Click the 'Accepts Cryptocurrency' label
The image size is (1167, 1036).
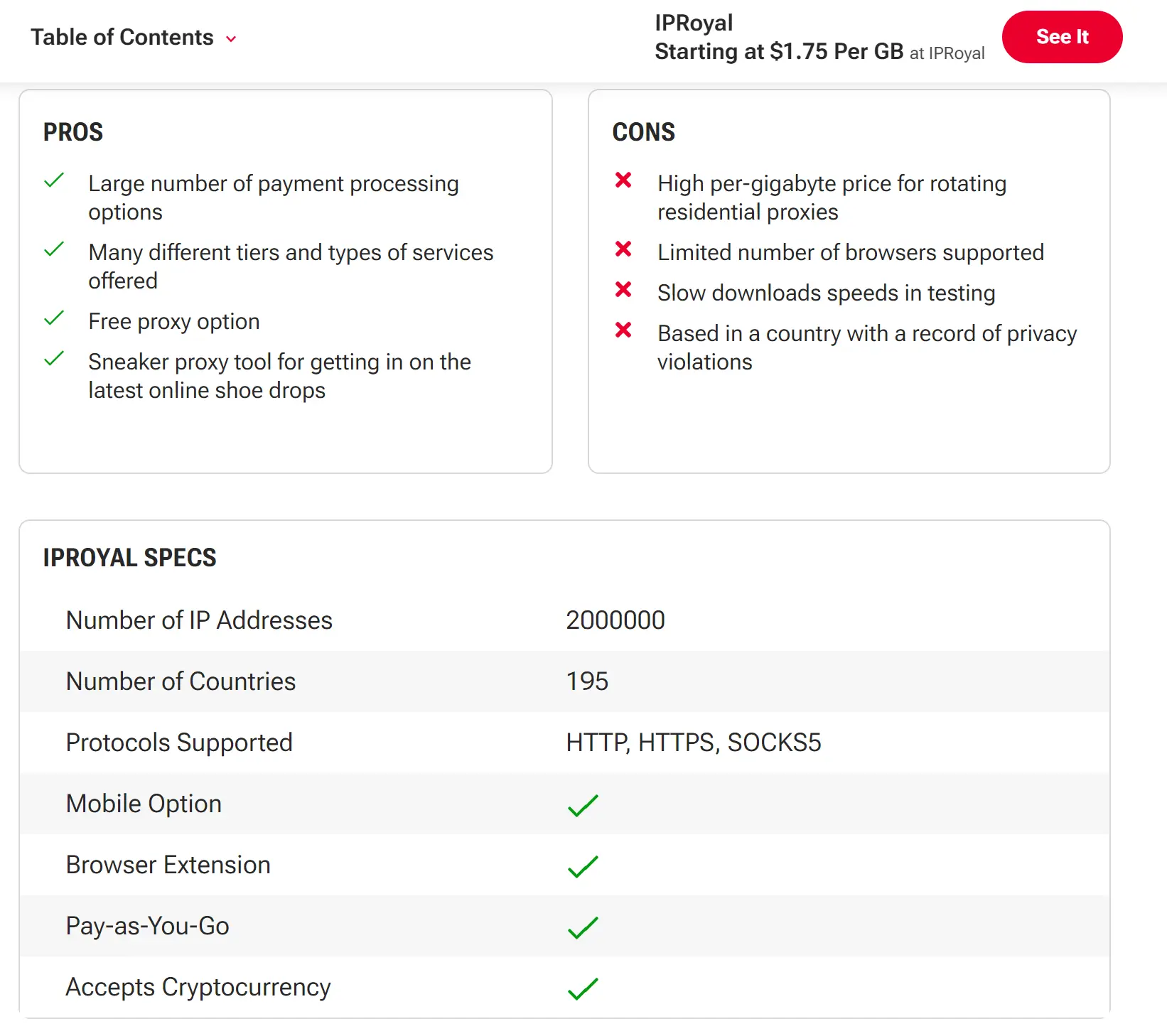click(198, 987)
